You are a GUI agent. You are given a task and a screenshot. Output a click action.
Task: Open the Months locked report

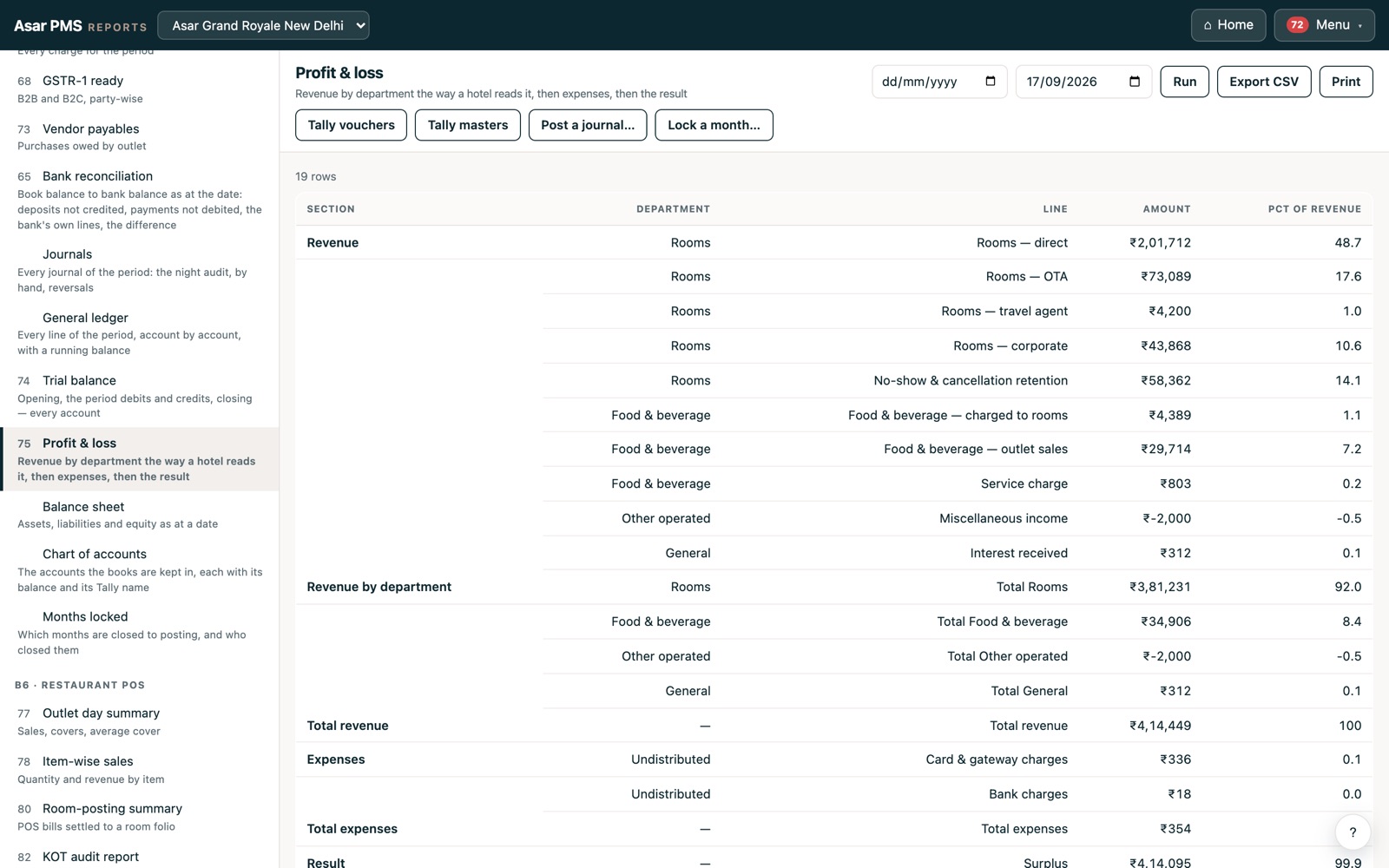pyautogui.click(x=139, y=633)
